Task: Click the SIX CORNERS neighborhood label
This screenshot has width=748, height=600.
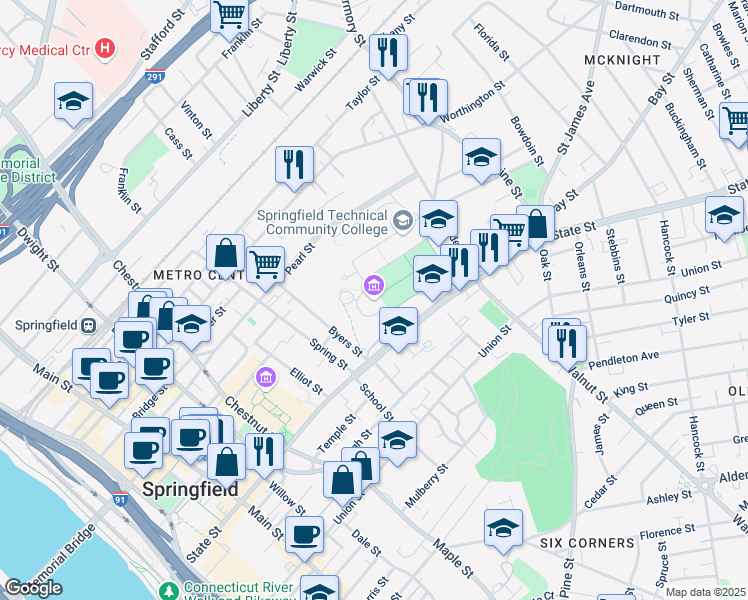Action: 587,543
